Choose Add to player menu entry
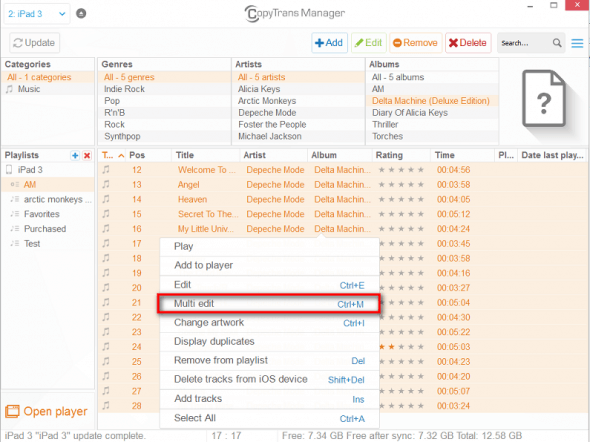 tap(269, 266)
